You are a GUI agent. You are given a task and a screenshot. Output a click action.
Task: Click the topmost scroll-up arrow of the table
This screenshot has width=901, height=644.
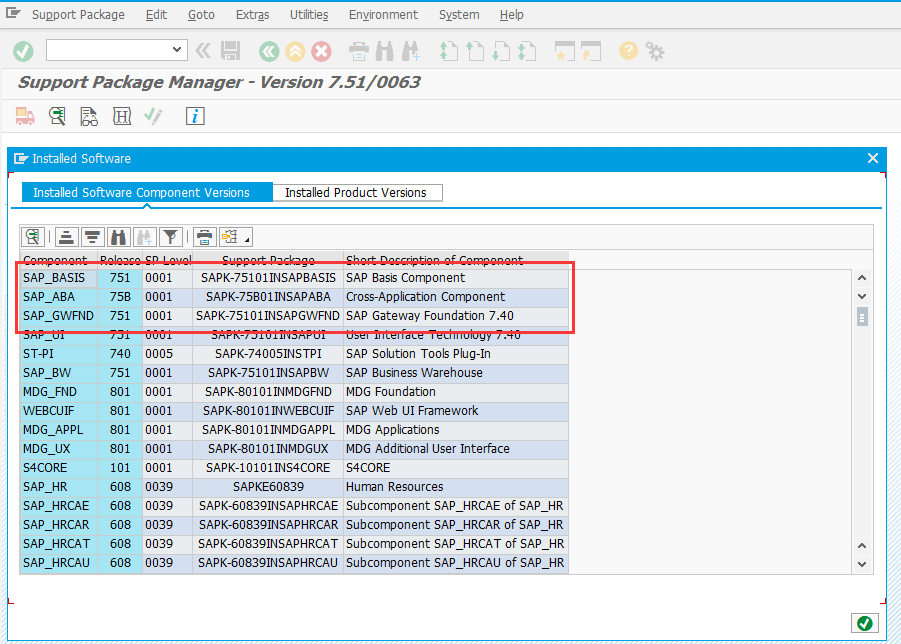click(x=862, y=278)
